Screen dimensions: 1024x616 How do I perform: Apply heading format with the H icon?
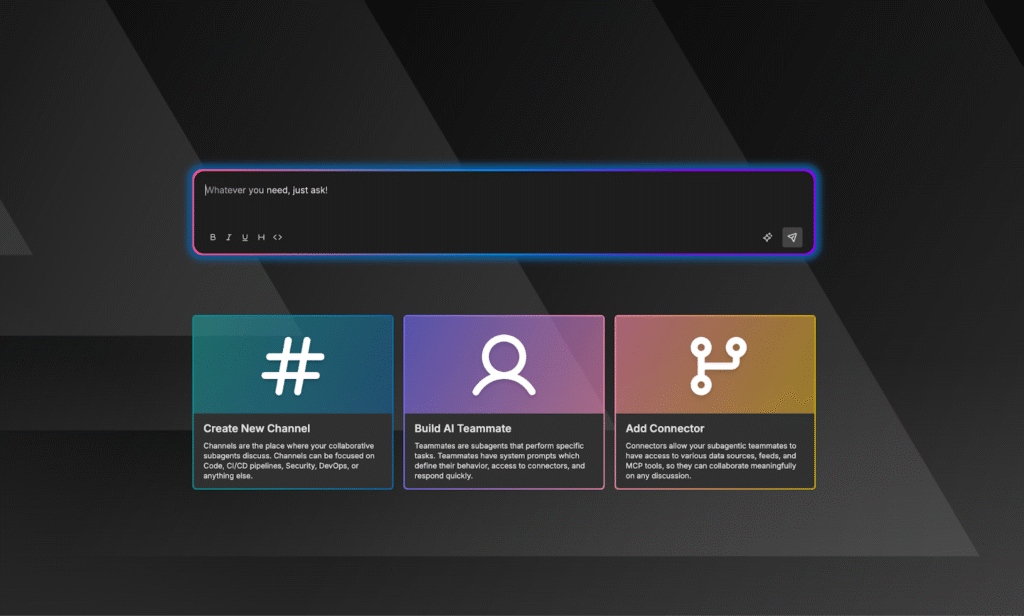261,237
